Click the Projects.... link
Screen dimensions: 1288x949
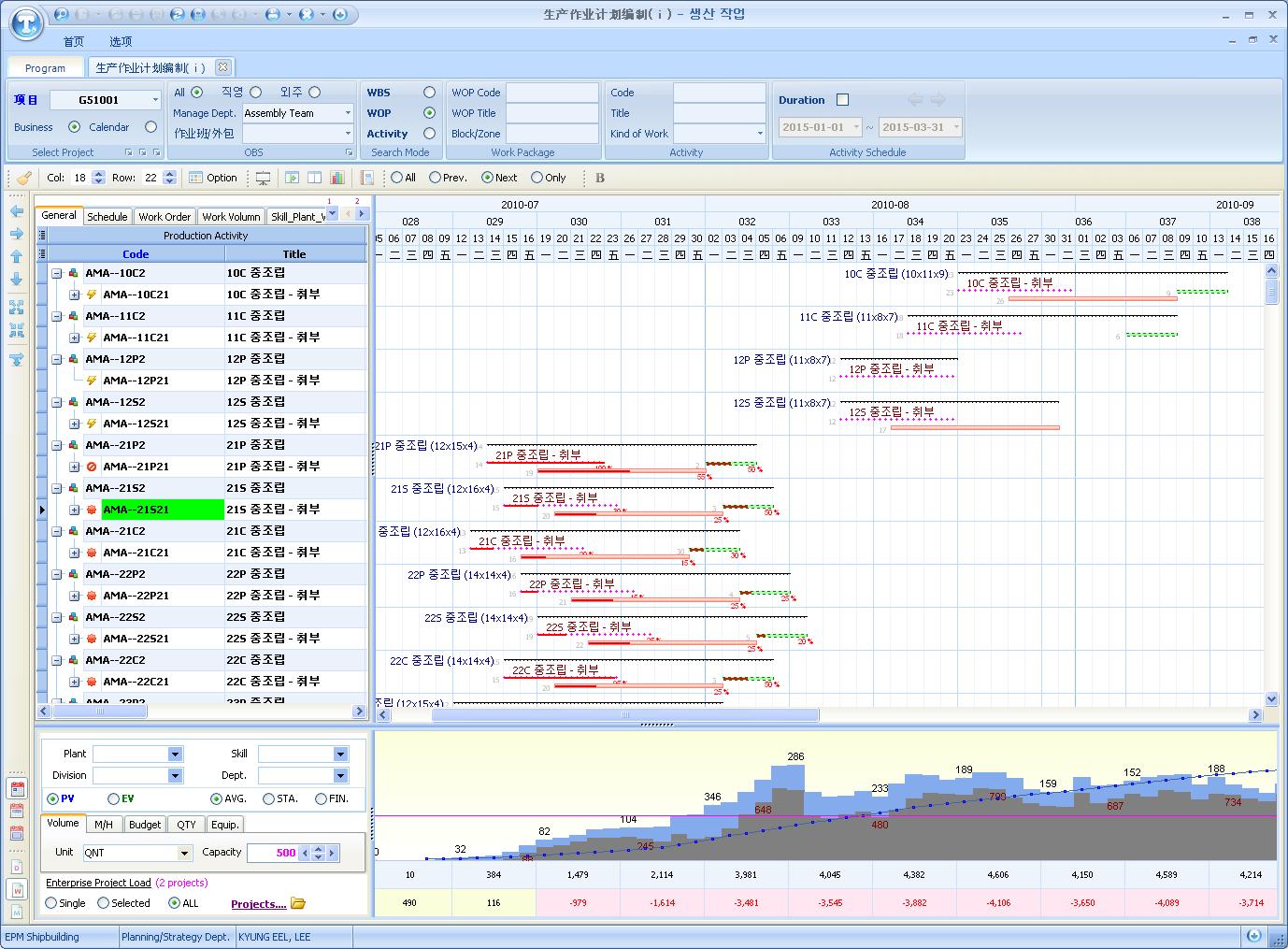258,903
